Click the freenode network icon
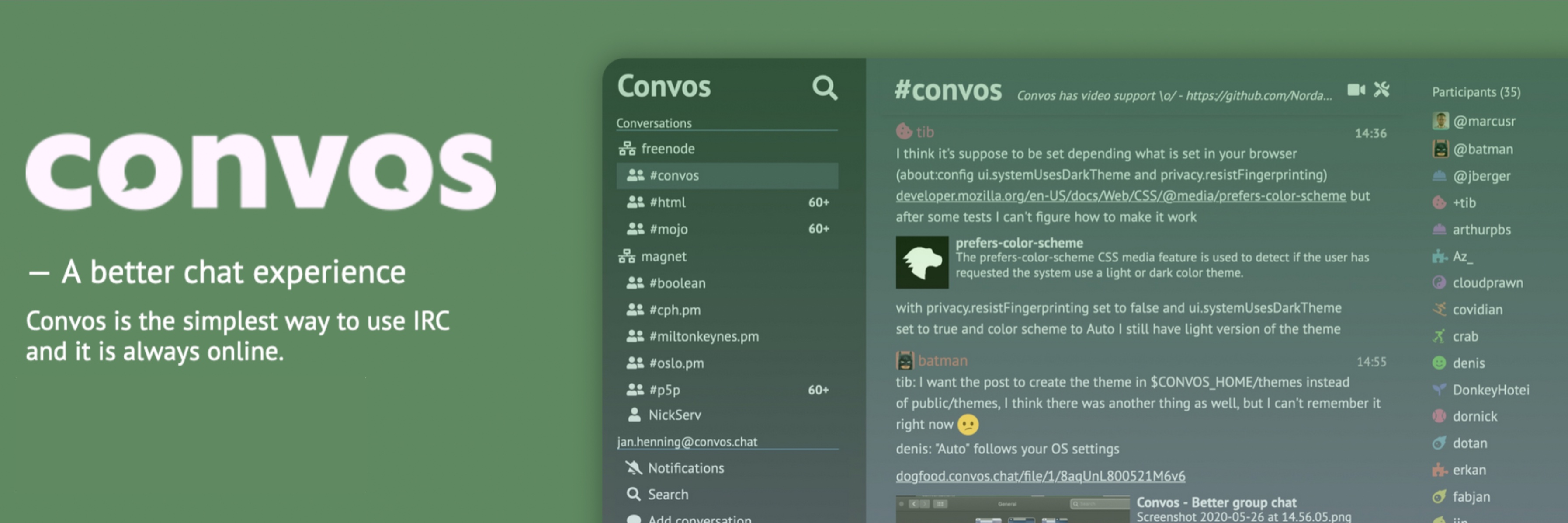 point(627,149)
